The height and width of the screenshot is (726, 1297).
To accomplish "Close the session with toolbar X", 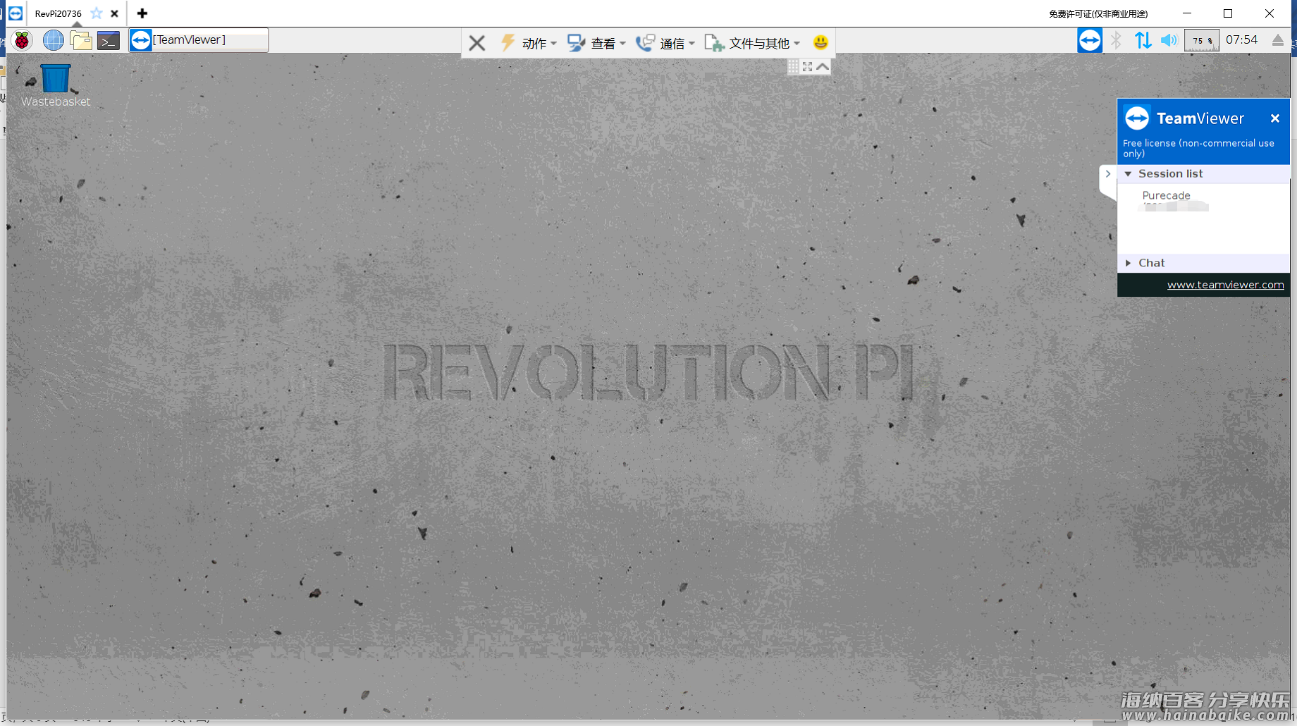I will (477, 43).
